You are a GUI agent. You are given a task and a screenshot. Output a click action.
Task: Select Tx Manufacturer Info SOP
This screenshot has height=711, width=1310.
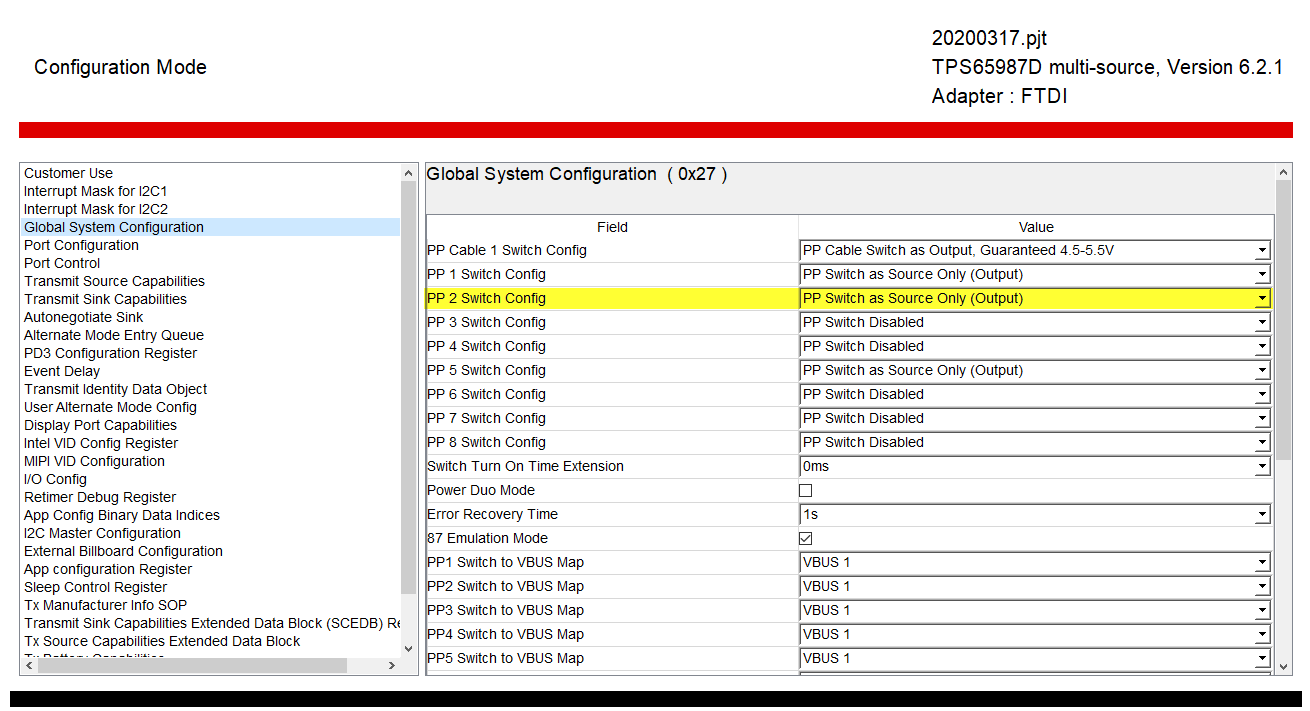[x=105, y=605]
